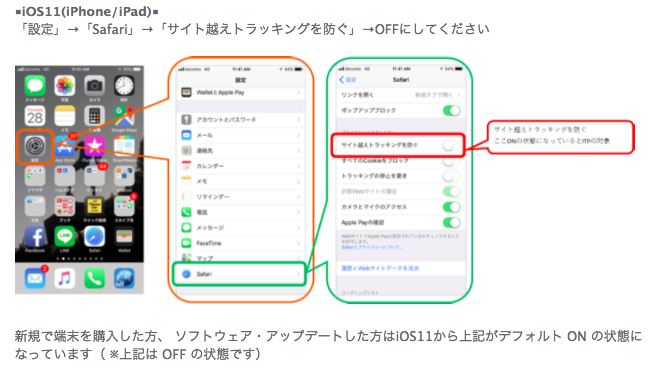Open the Facebook app
The width and height of the screenshot is (648, 369).
35,237
